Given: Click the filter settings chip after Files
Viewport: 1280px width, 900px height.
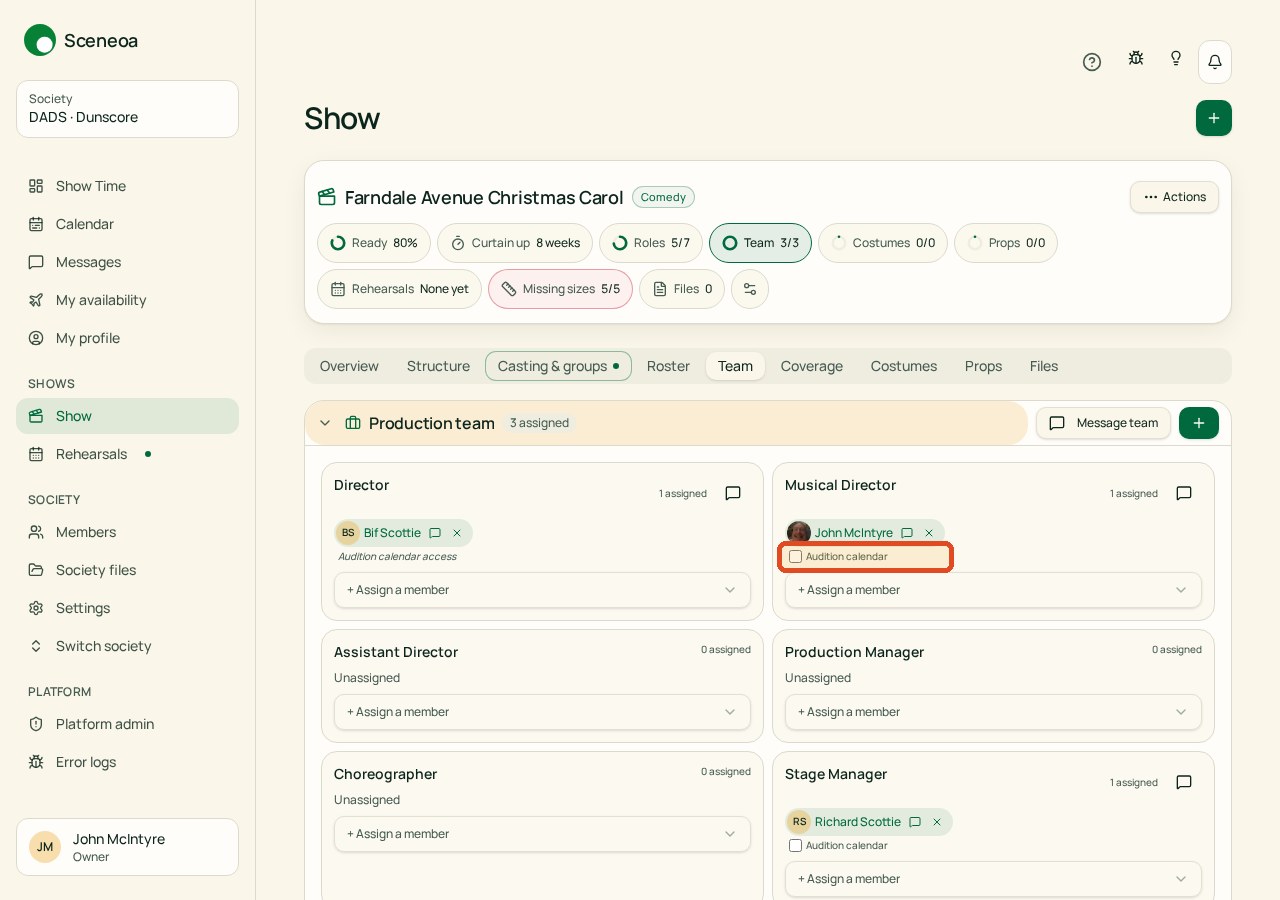Looking at the screenshot, I should click(x=750, y=289).
